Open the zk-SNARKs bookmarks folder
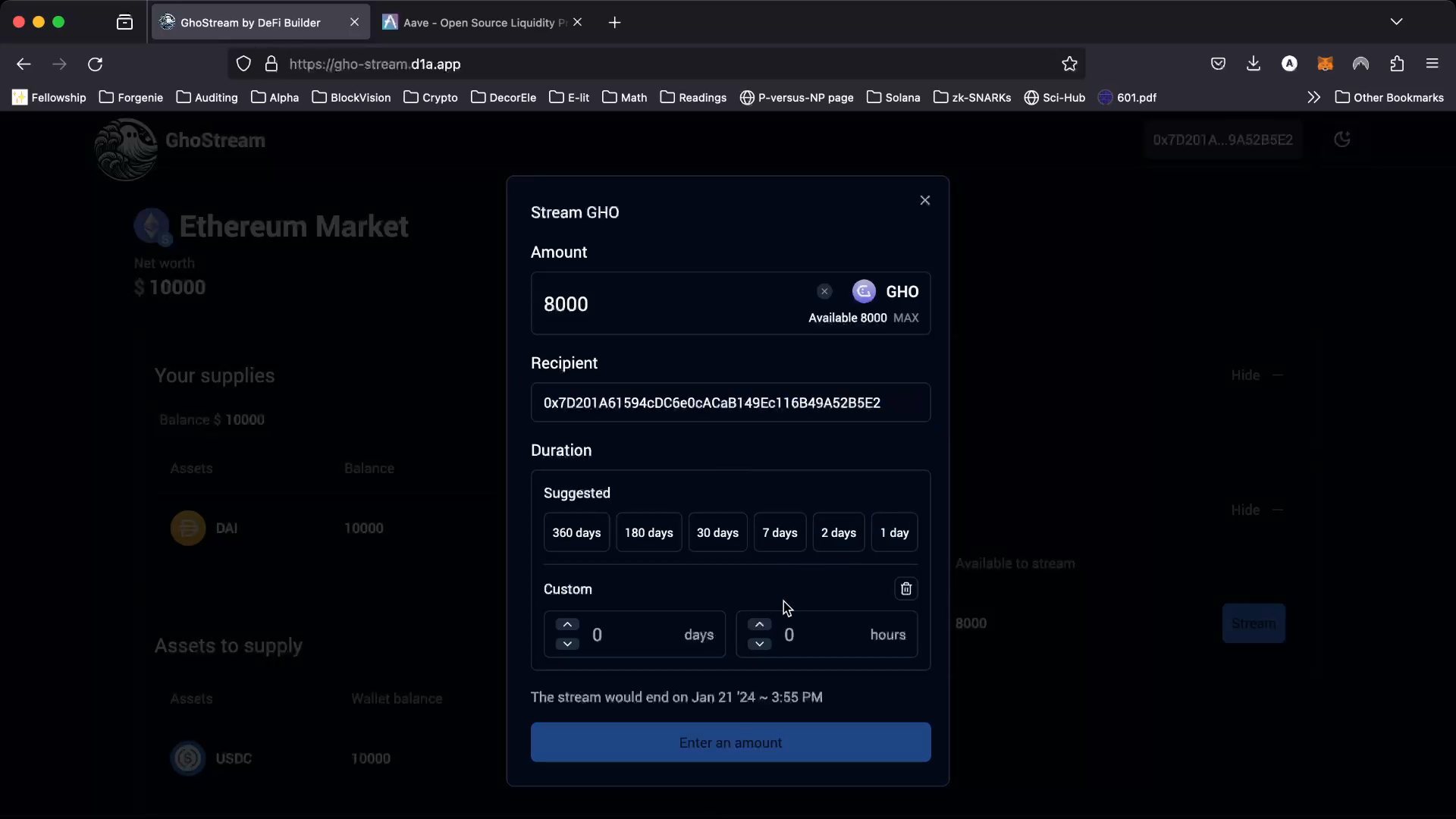Screen dimensions: 1456x819 point(972,98)
